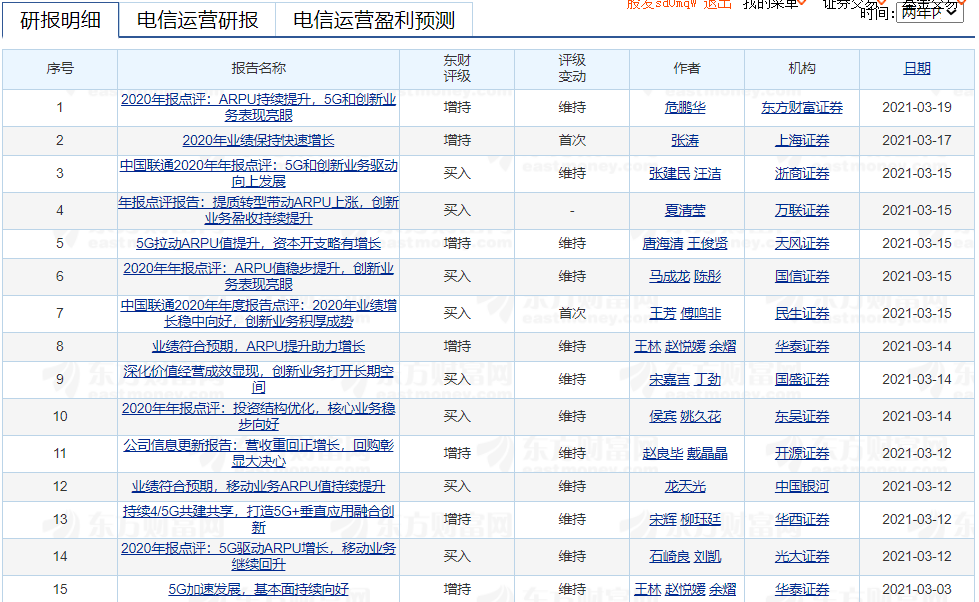Open author 宋嘉吉 link

669,380
